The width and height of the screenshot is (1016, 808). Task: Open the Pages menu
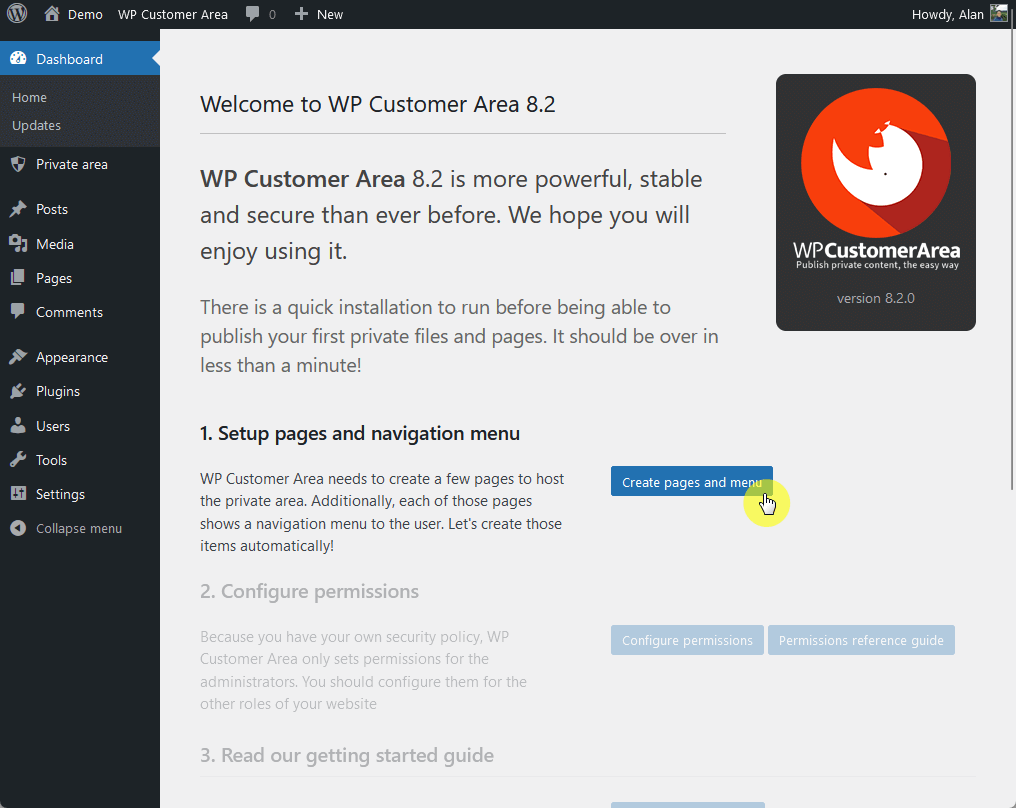click(80, 278)
